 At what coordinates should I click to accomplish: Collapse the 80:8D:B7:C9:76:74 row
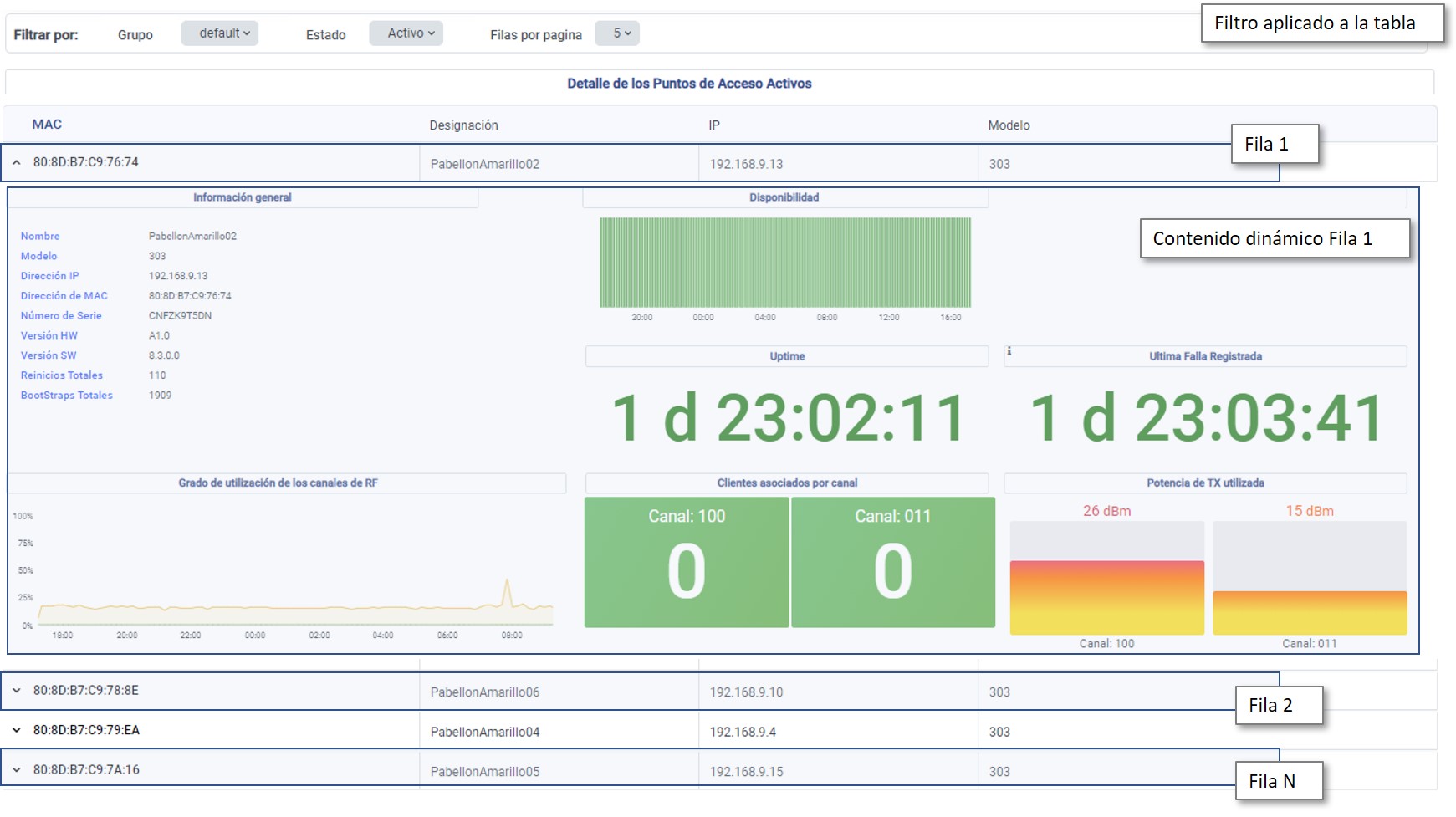click(x=17, y=163)
